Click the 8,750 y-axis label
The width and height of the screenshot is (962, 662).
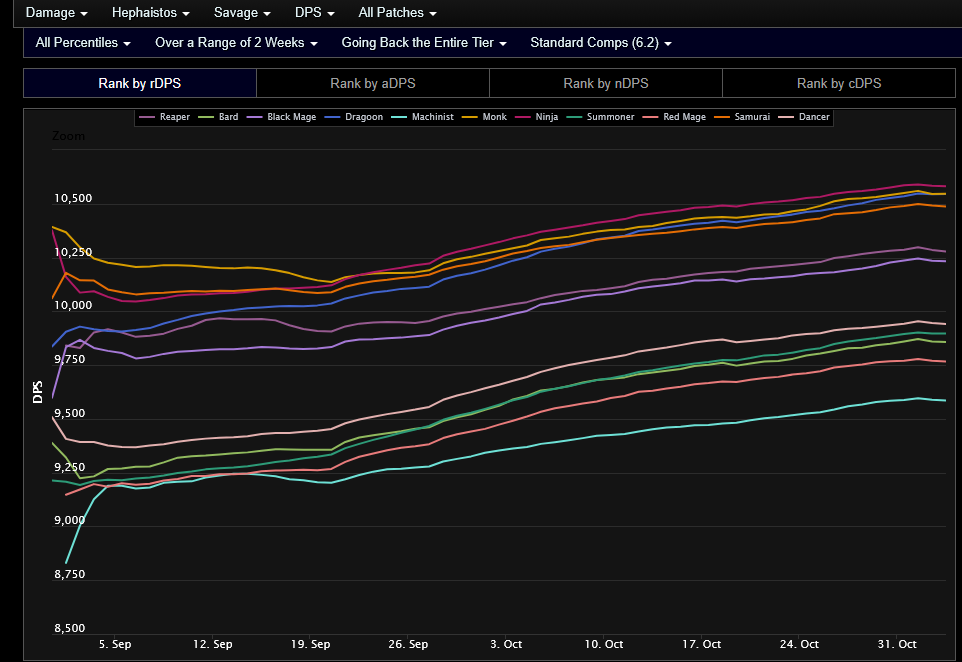pos(69,574)
